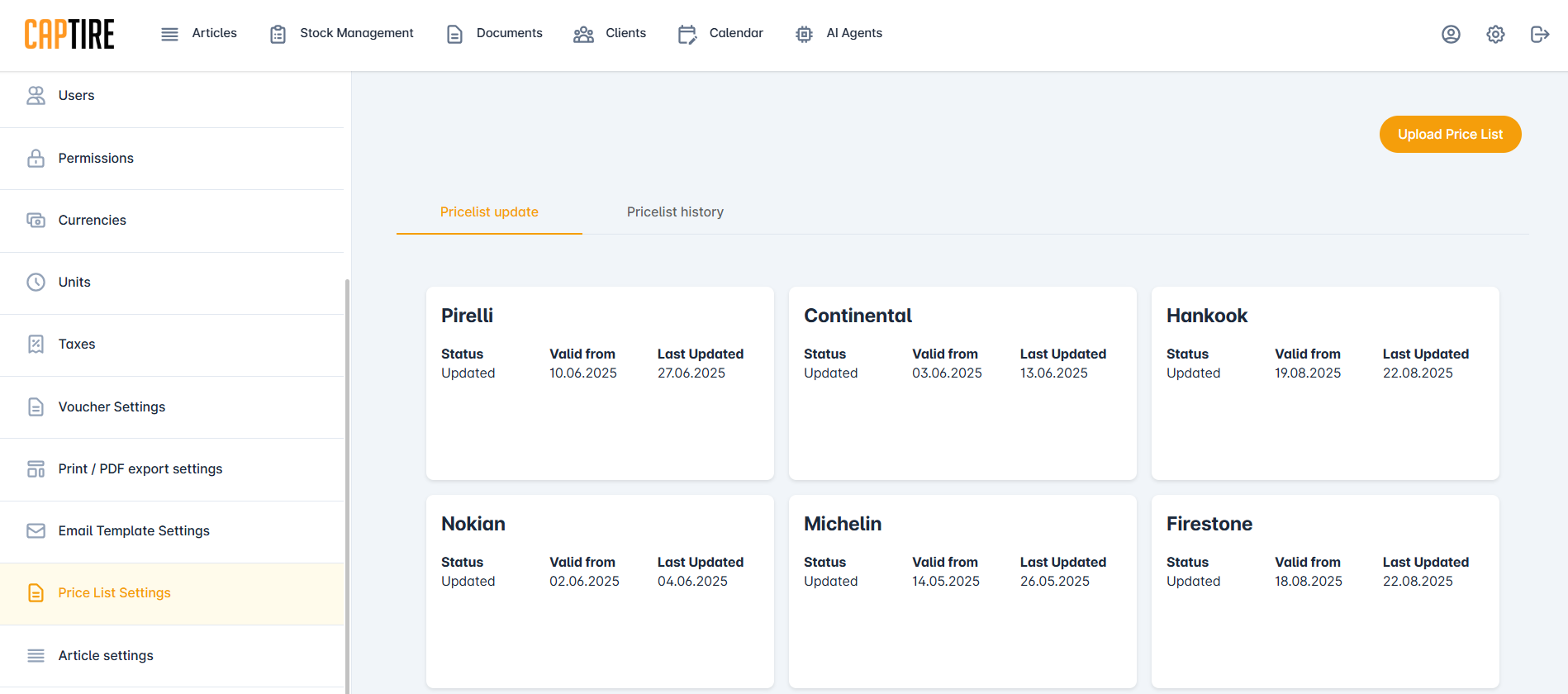This screenshot has height=694, width=1568.
Task: Click the Stock Management clipboard icon
Action: [278, 34]
